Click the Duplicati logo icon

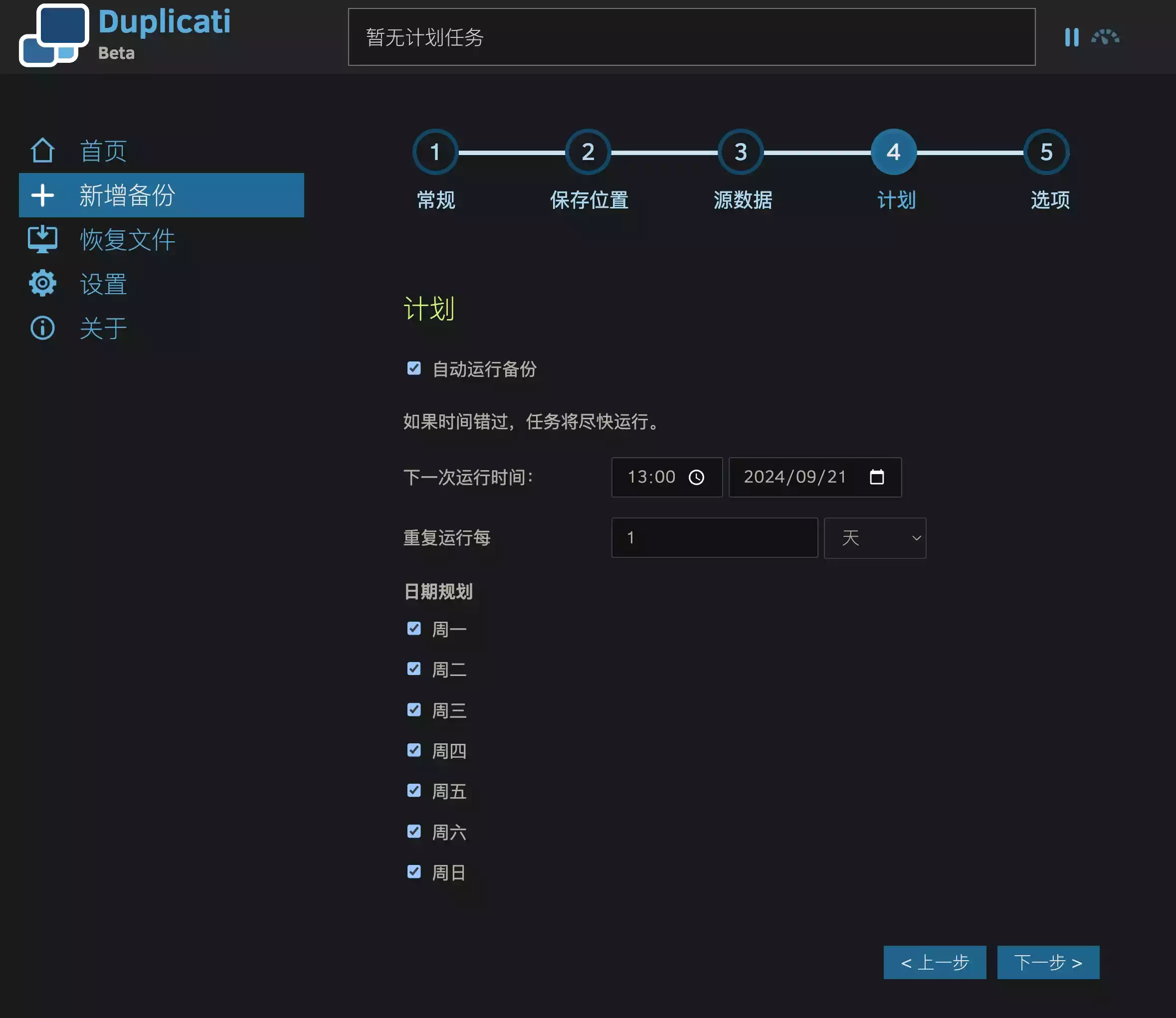point(53,35)
